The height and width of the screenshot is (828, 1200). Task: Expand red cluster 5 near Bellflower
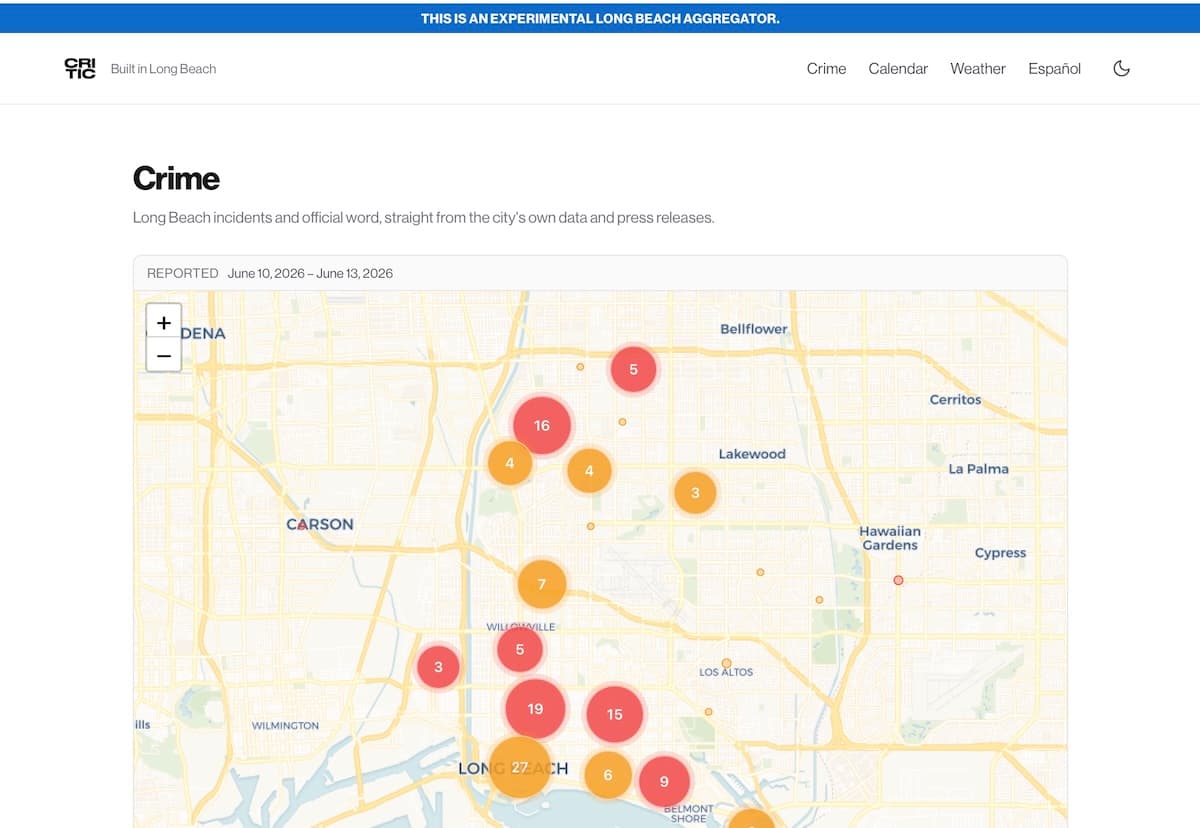633,369
